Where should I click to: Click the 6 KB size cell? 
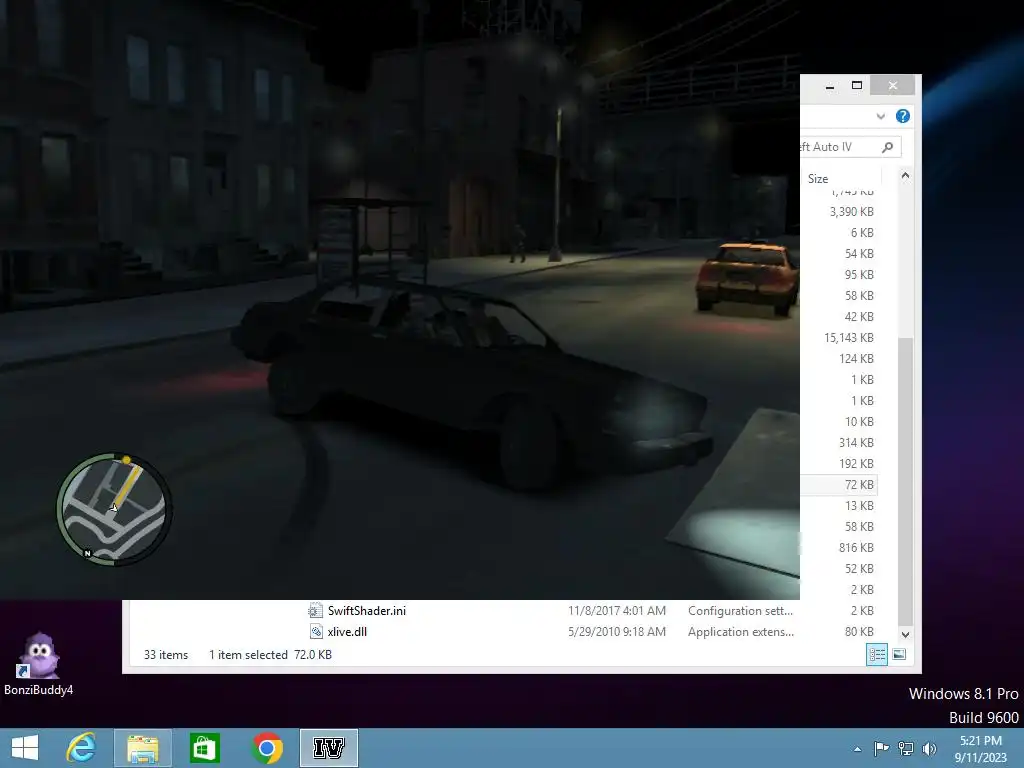861,232
